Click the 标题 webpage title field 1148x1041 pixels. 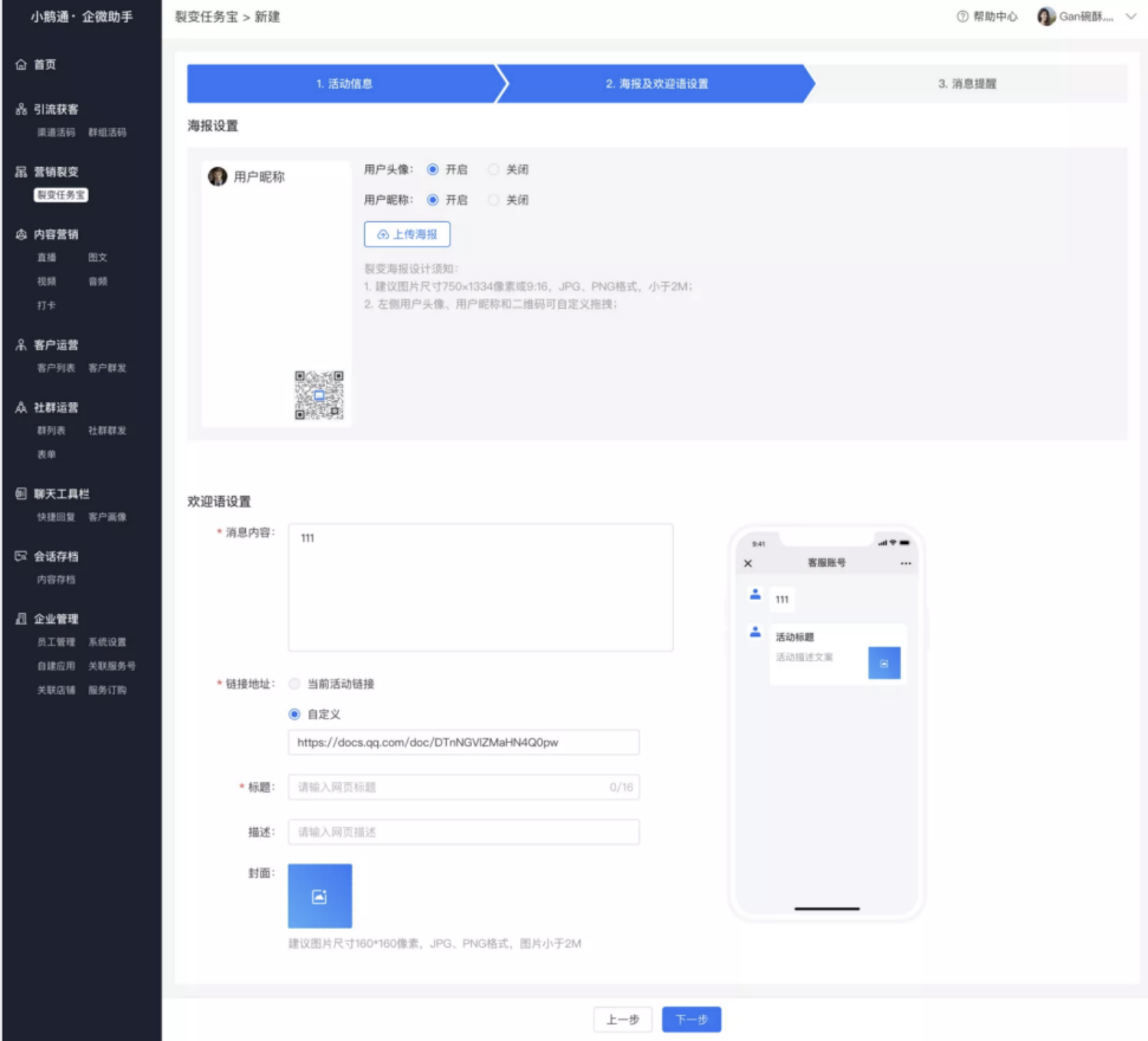463,787
